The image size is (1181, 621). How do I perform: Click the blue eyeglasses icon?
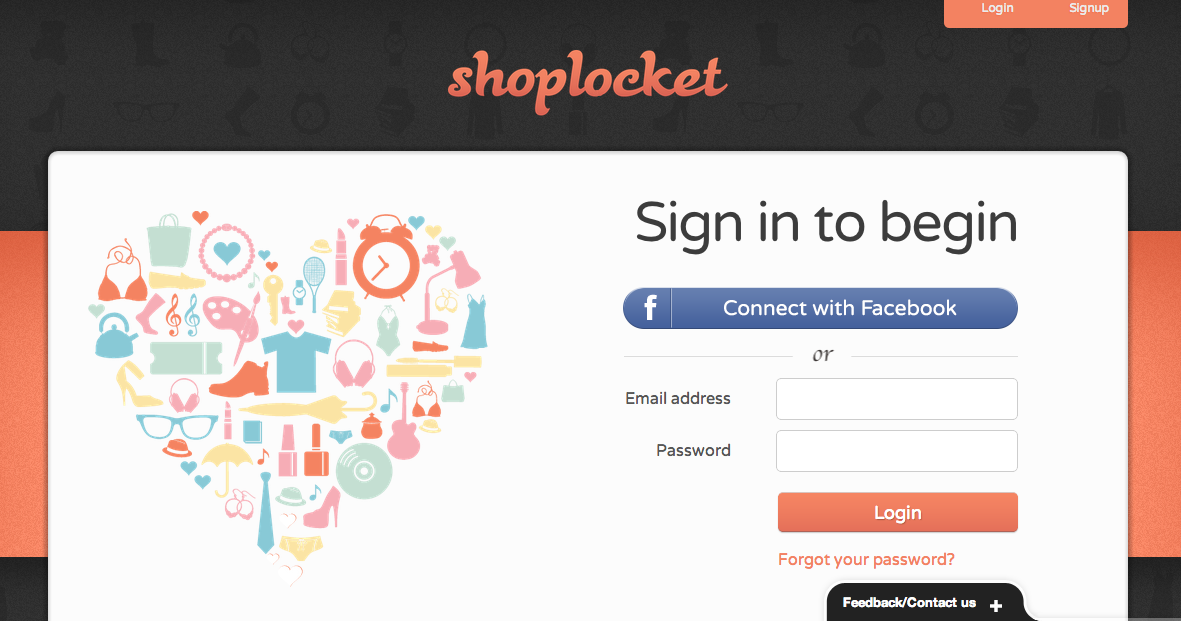coord(177,427)
